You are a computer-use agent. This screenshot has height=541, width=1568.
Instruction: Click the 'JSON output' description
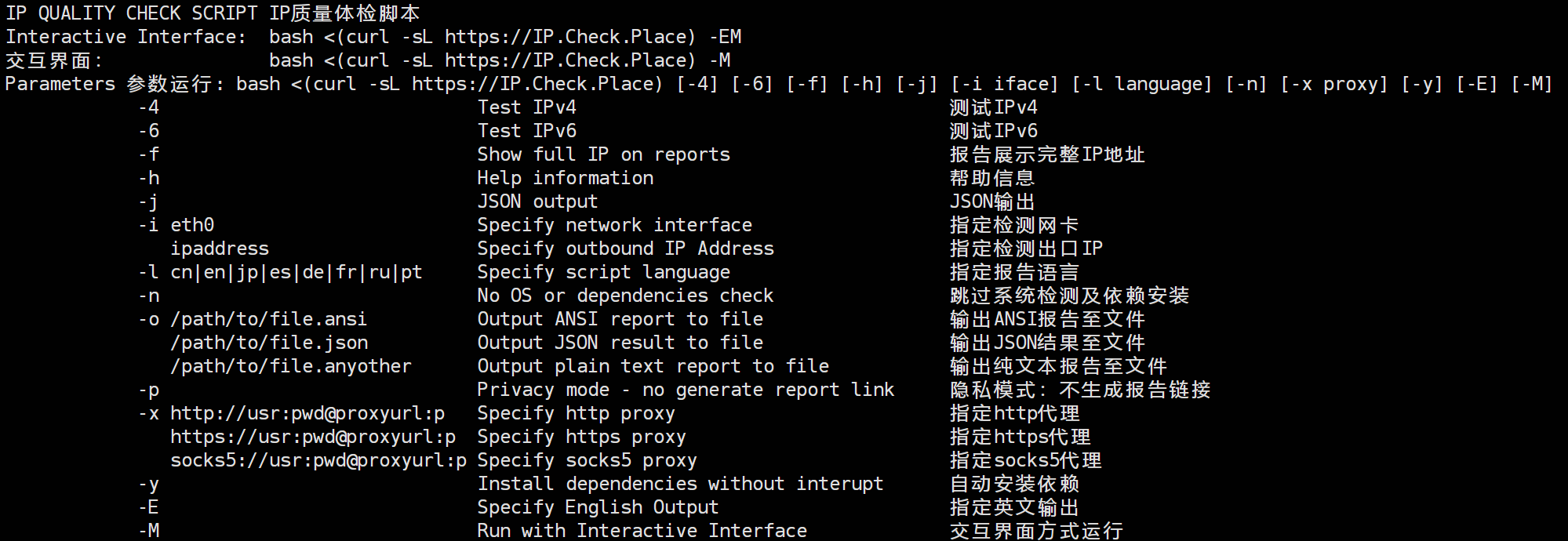coord(537,202)
